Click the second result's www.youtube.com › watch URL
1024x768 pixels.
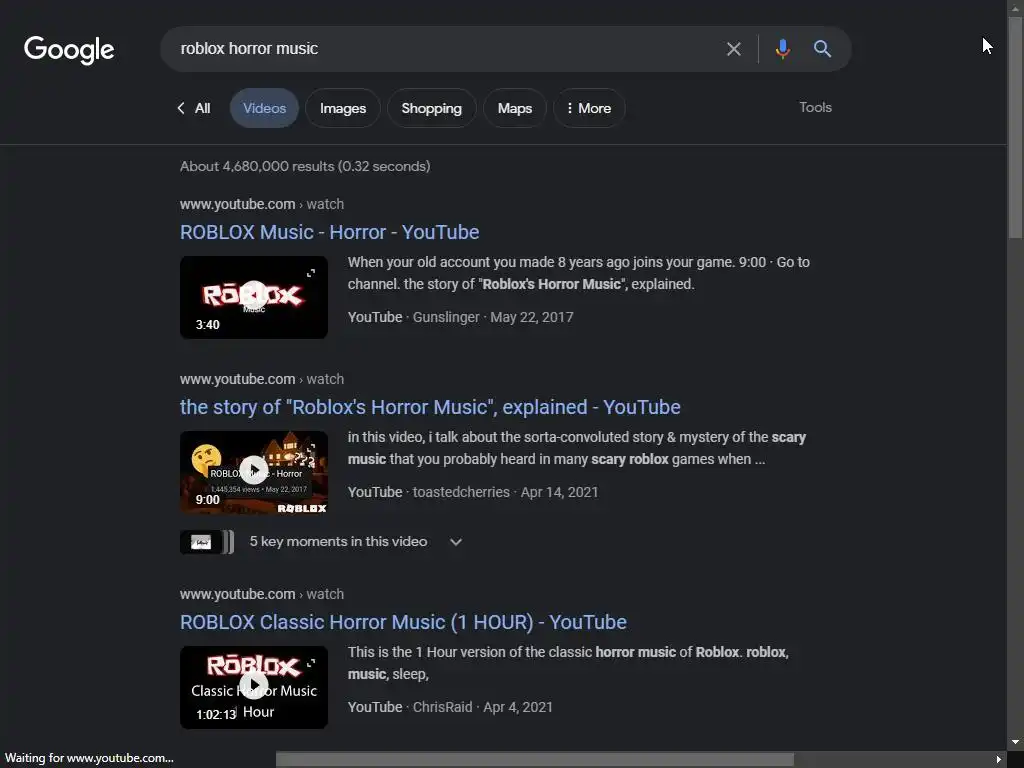(262, 379)
